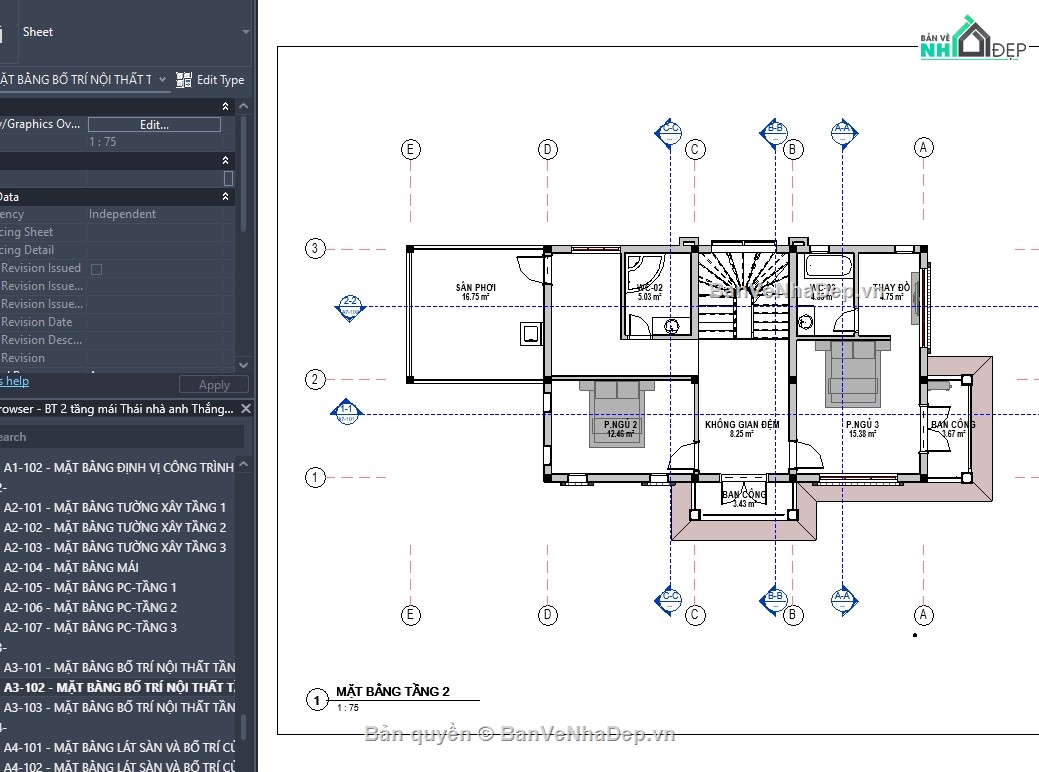Select the bottom grid bubble A

(924, 615)
